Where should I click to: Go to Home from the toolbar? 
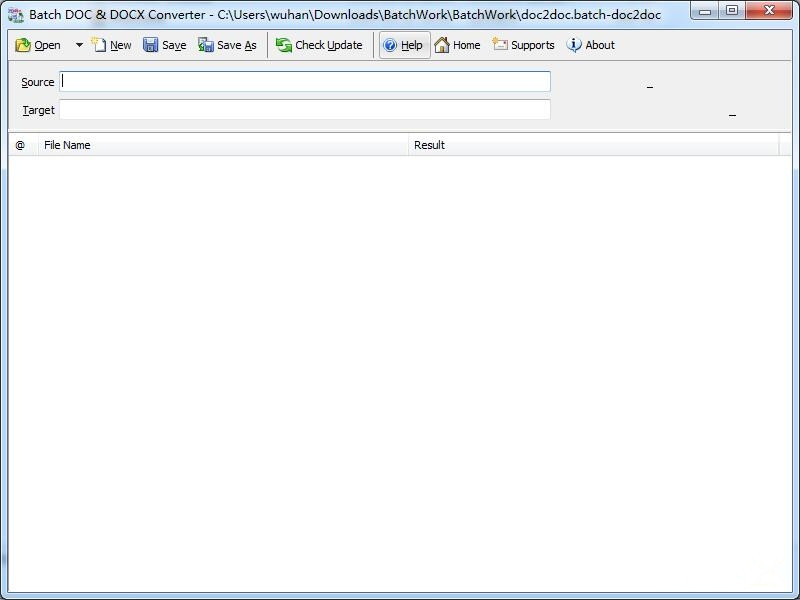pyautogui.click(x=457, y=45)
